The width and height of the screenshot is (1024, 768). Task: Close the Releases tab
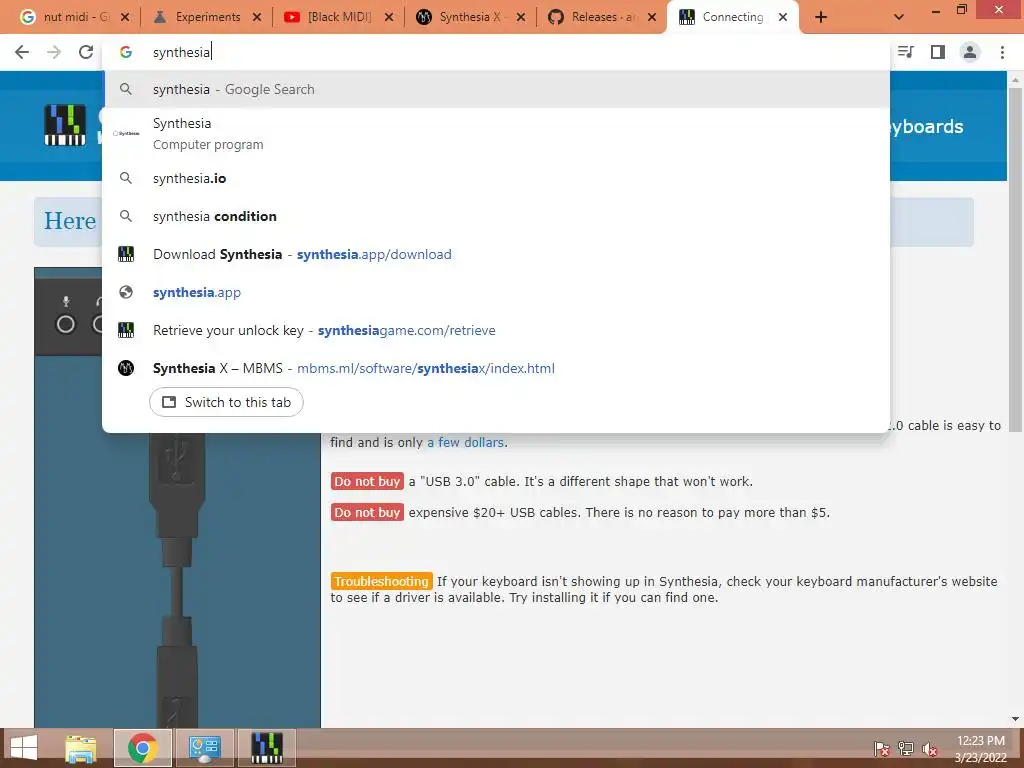point(652,18)
